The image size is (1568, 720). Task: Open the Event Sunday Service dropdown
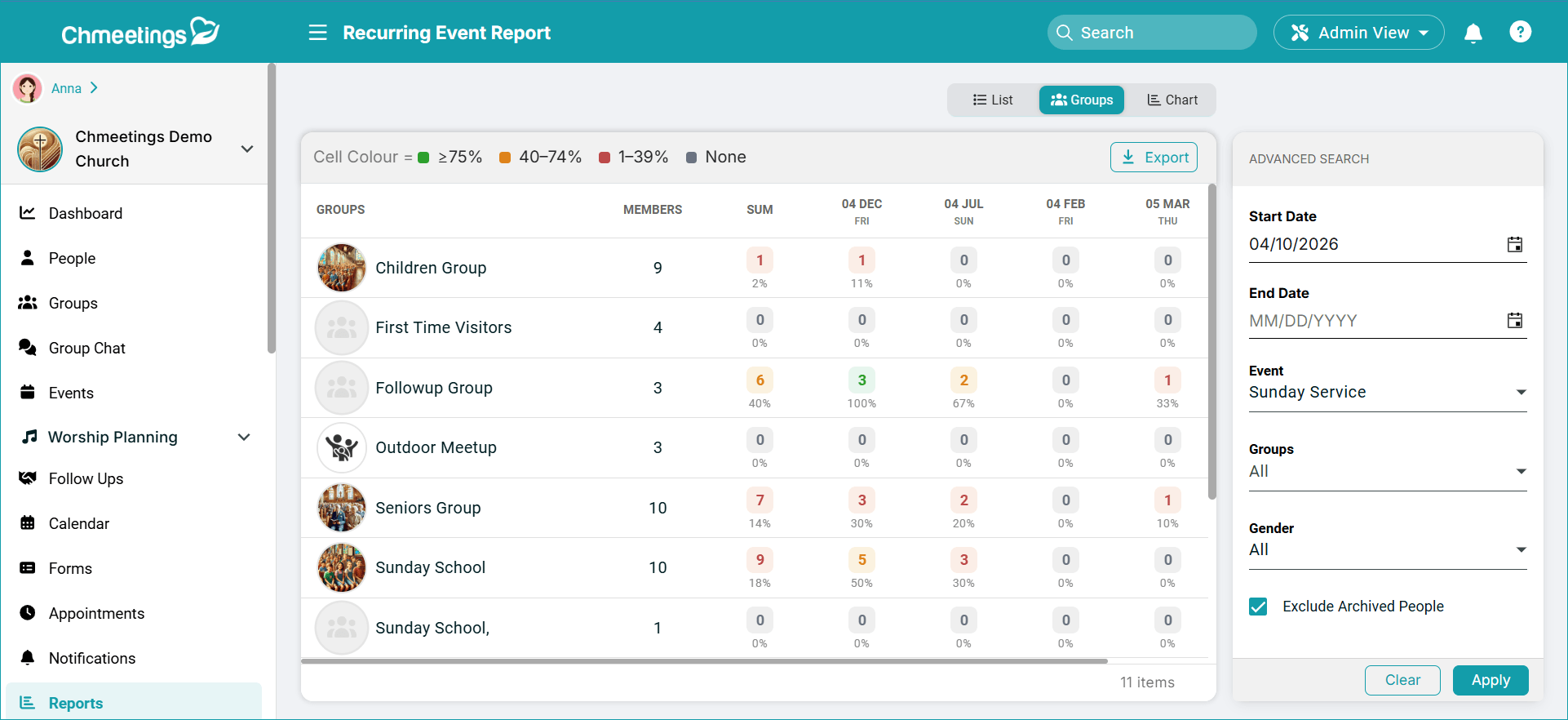[x=1387, y=393]
